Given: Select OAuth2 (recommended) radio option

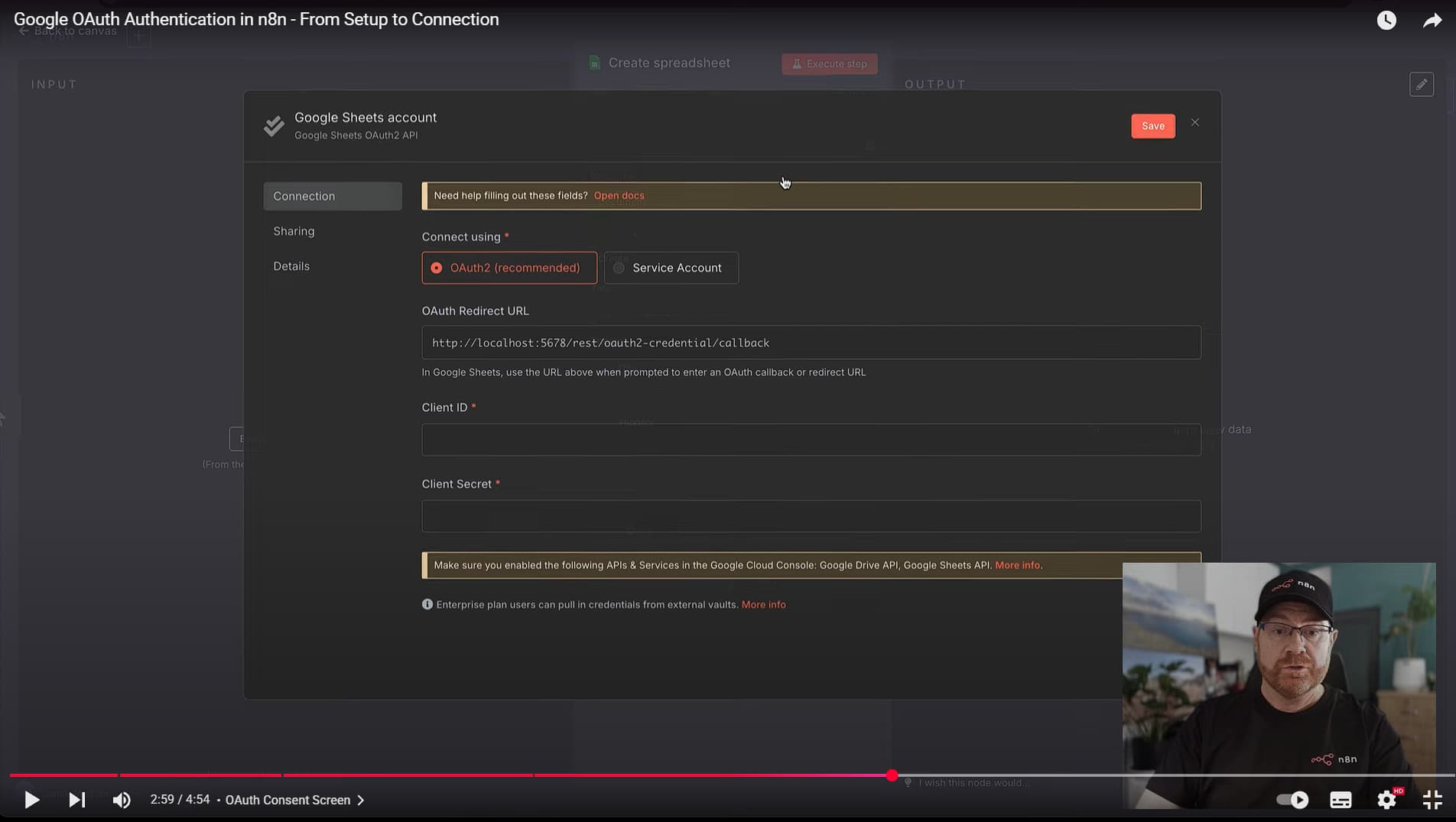Looking at the screenshot, I should click(x=509, y=268).
